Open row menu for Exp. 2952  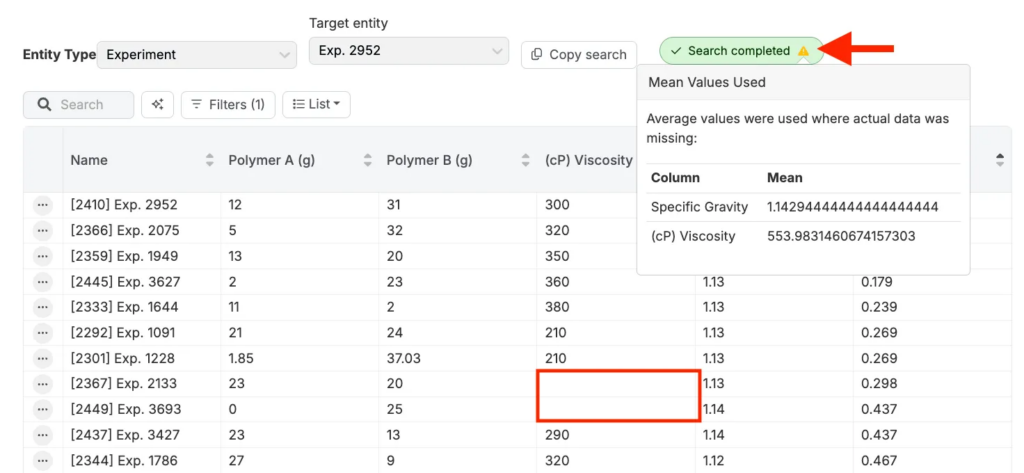[42, 205]
